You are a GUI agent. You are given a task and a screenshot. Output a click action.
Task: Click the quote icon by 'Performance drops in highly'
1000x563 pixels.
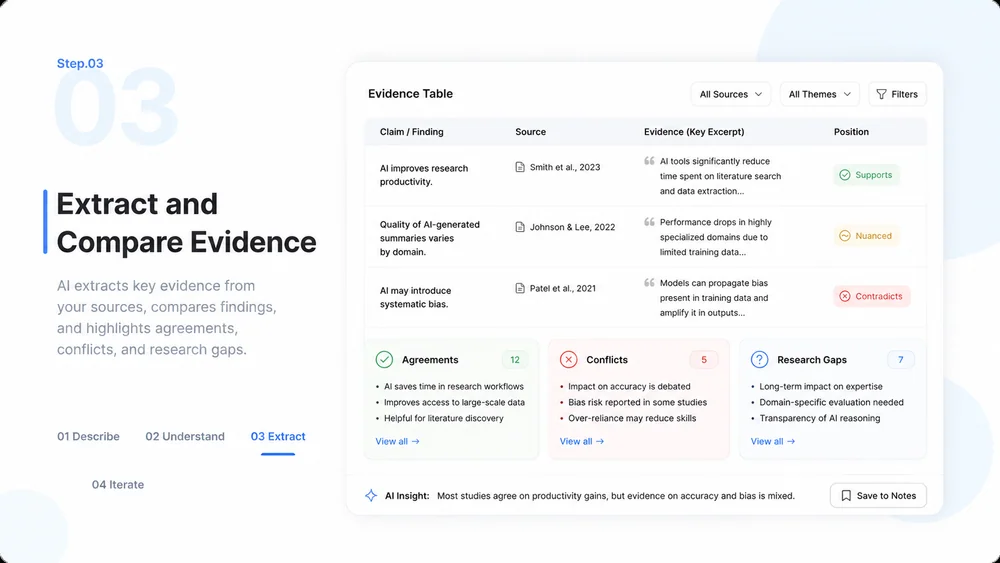[x=649, y=222]
